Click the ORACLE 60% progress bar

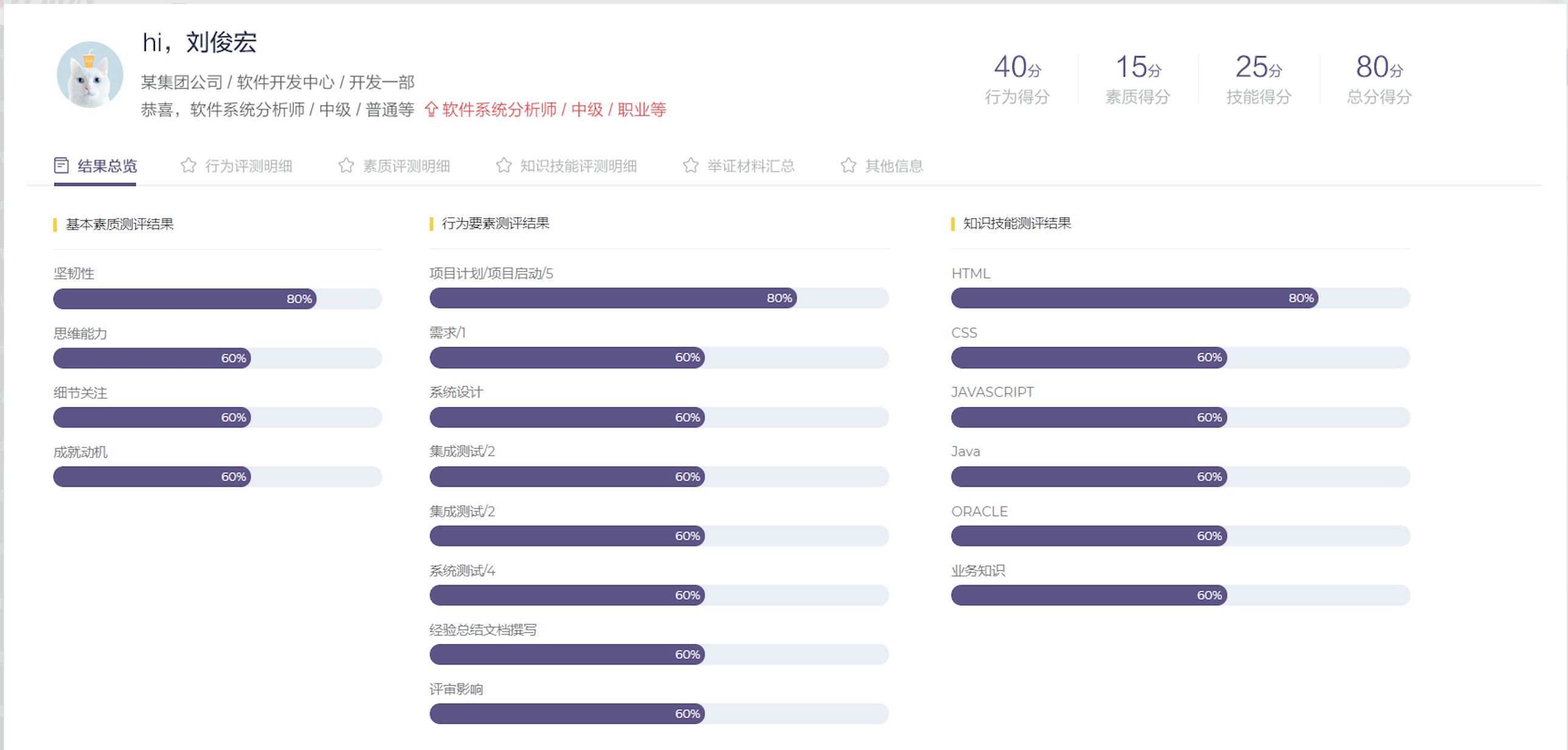1180,535
